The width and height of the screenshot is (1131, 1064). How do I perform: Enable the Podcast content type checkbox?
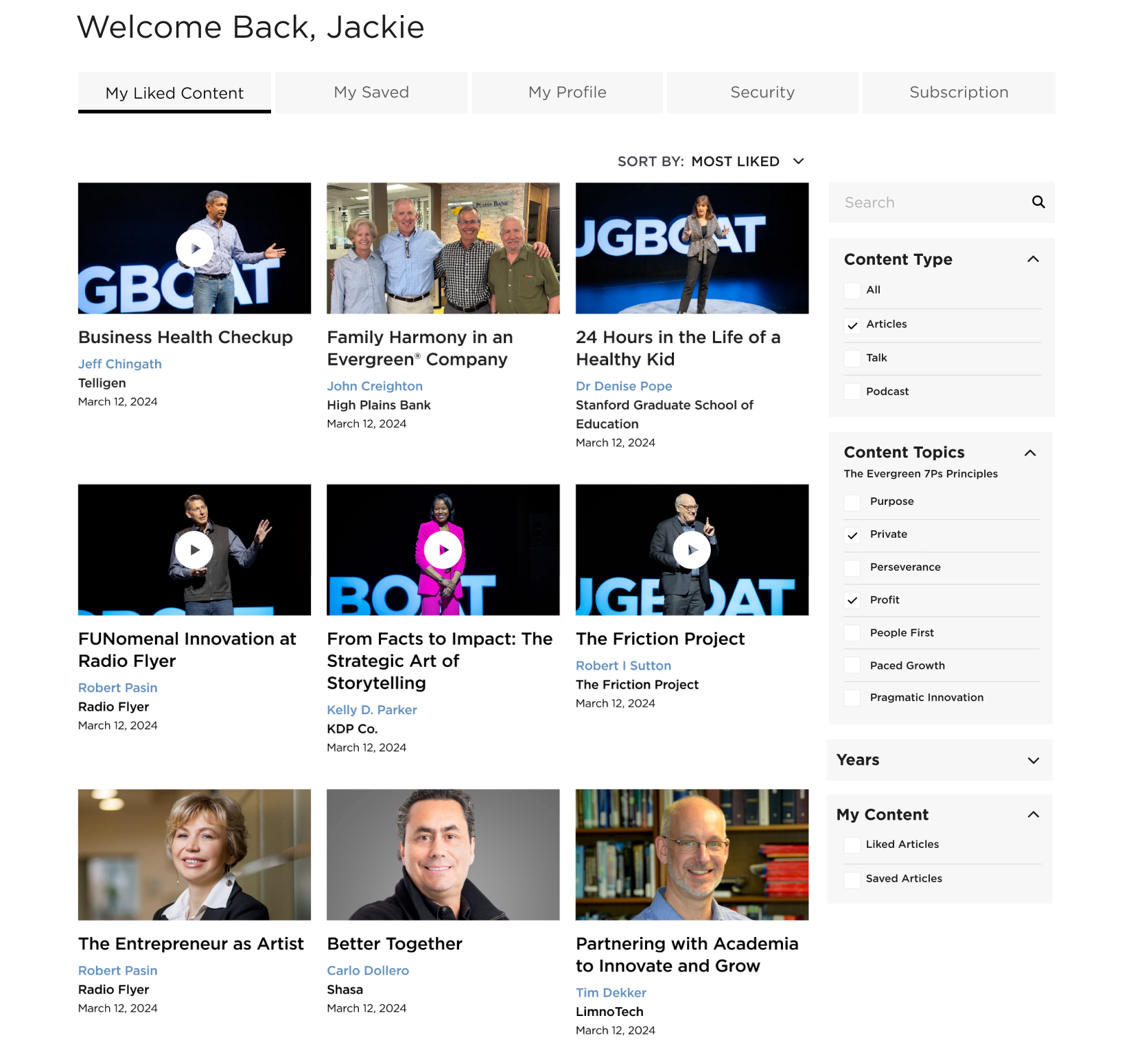tap(852, 391)
